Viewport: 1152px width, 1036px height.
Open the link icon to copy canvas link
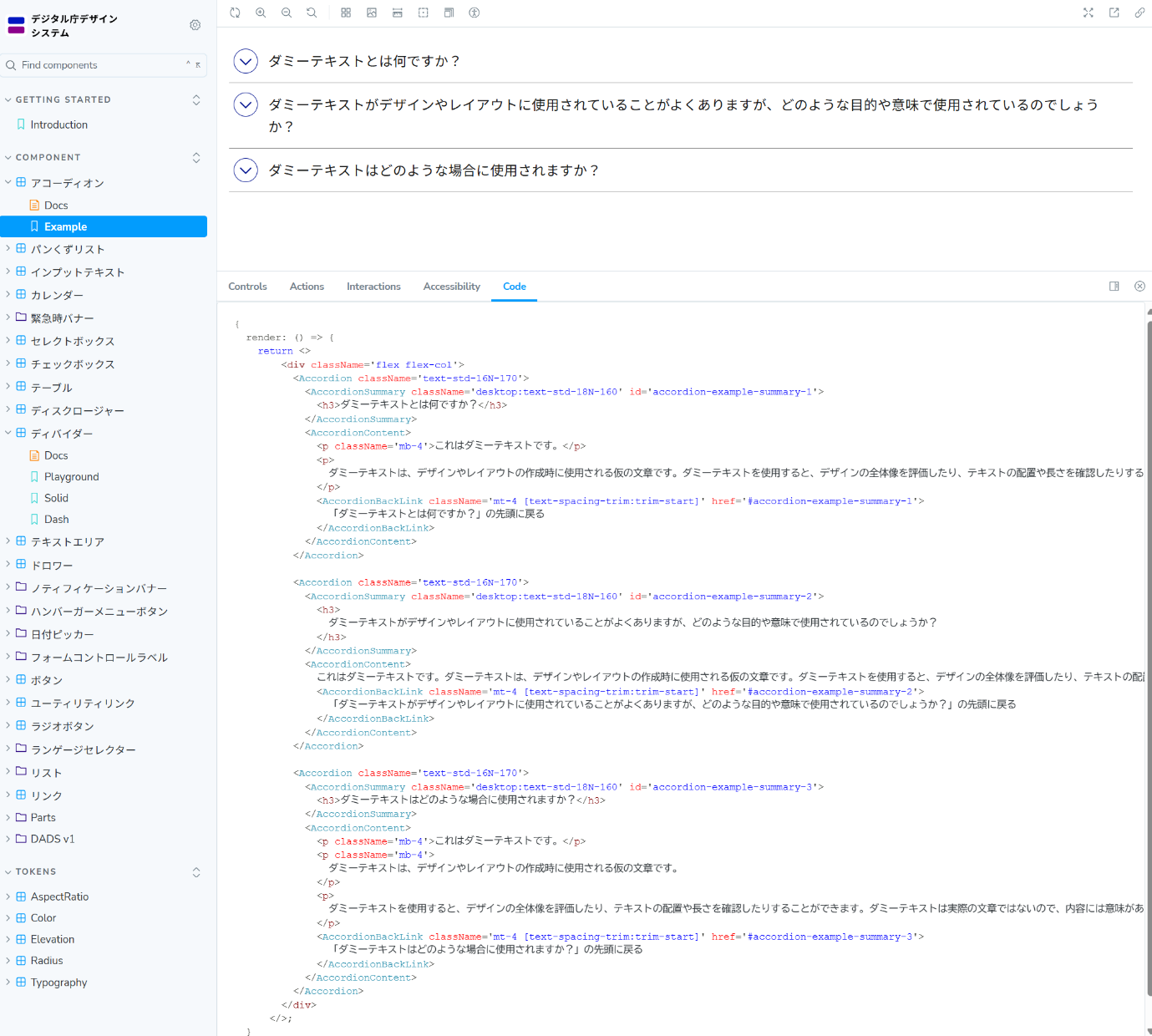(1139, 13)
